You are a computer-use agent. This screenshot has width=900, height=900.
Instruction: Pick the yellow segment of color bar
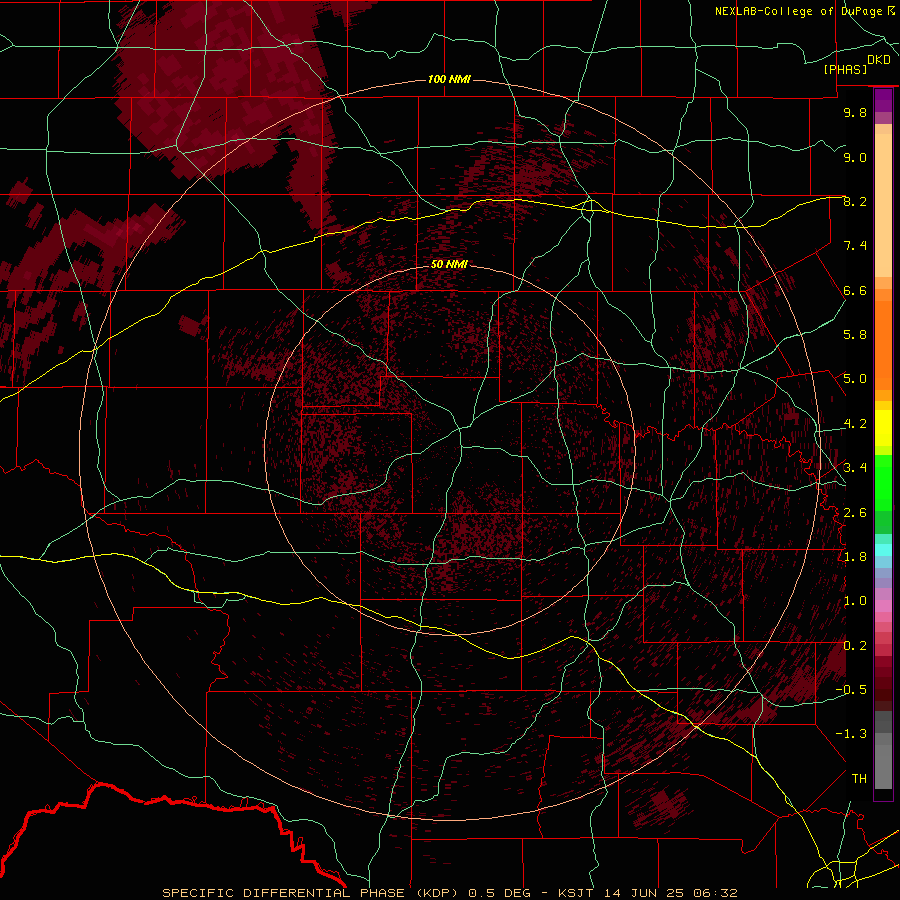883,428
